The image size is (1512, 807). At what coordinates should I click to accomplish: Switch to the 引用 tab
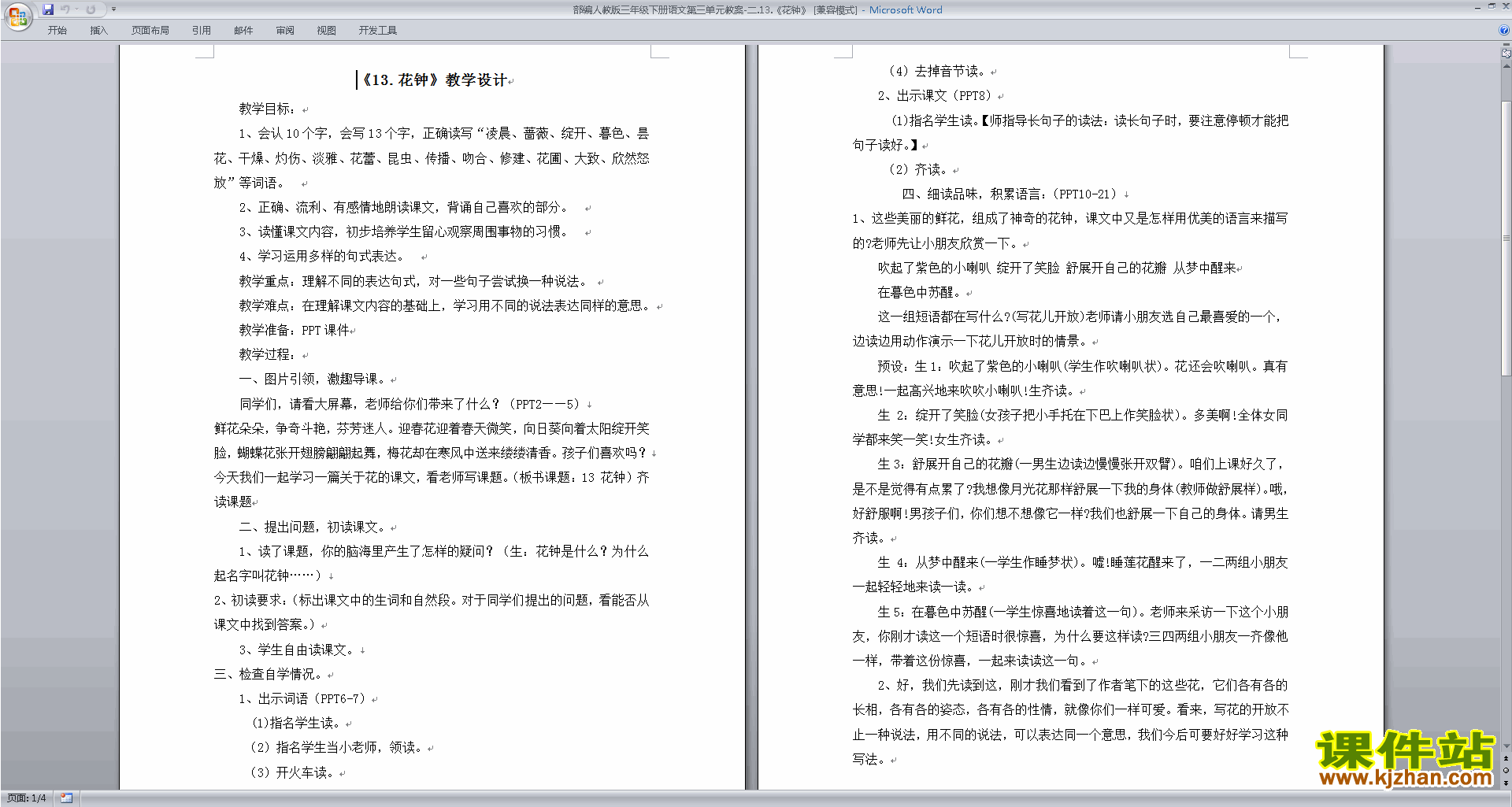pos(202,30)
